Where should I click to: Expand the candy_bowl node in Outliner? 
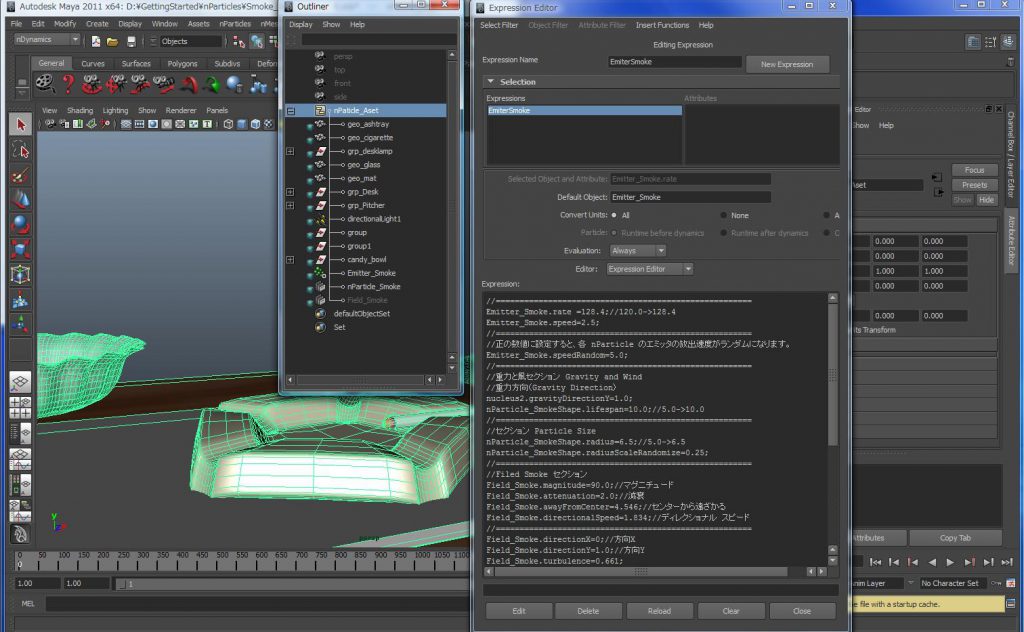tap(291, 260)
